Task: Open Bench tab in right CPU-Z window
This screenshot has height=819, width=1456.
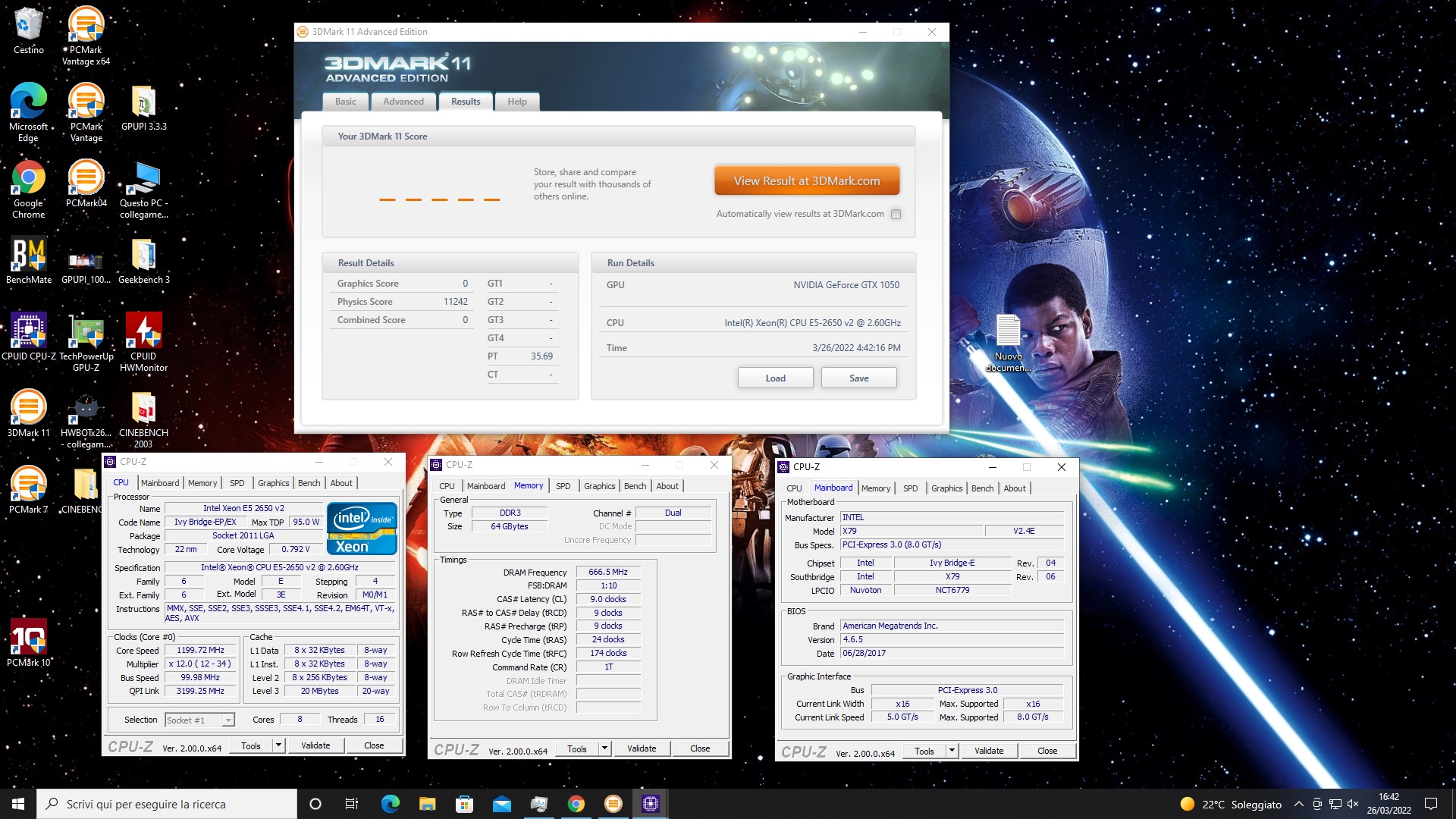Action: coord(982,488)
